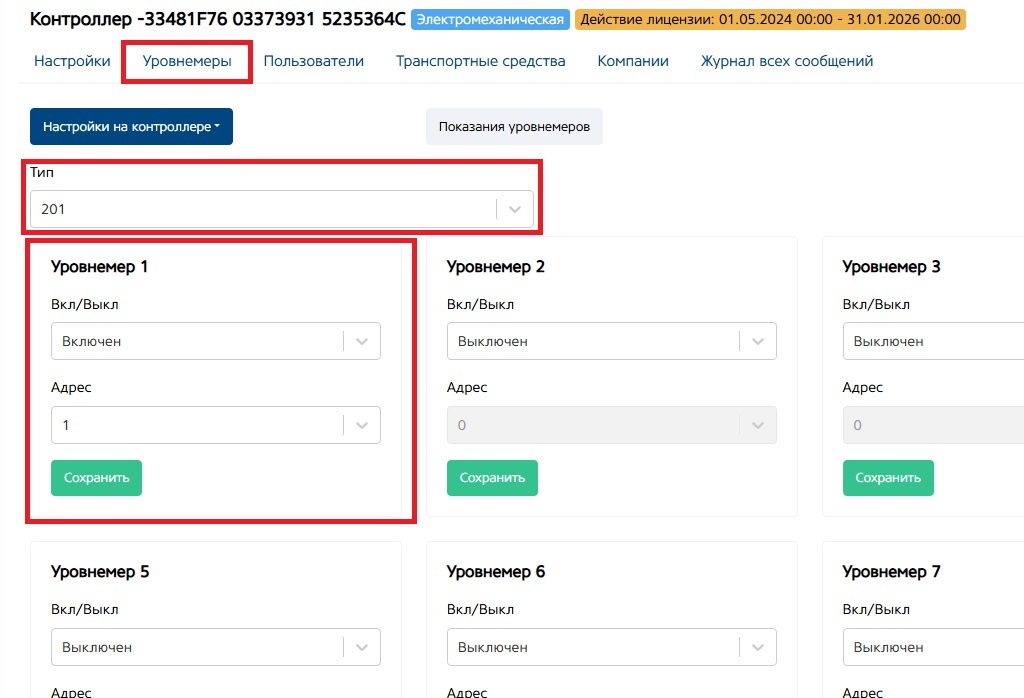
Task: Open the Настройки tab
Action: point(72,61)
